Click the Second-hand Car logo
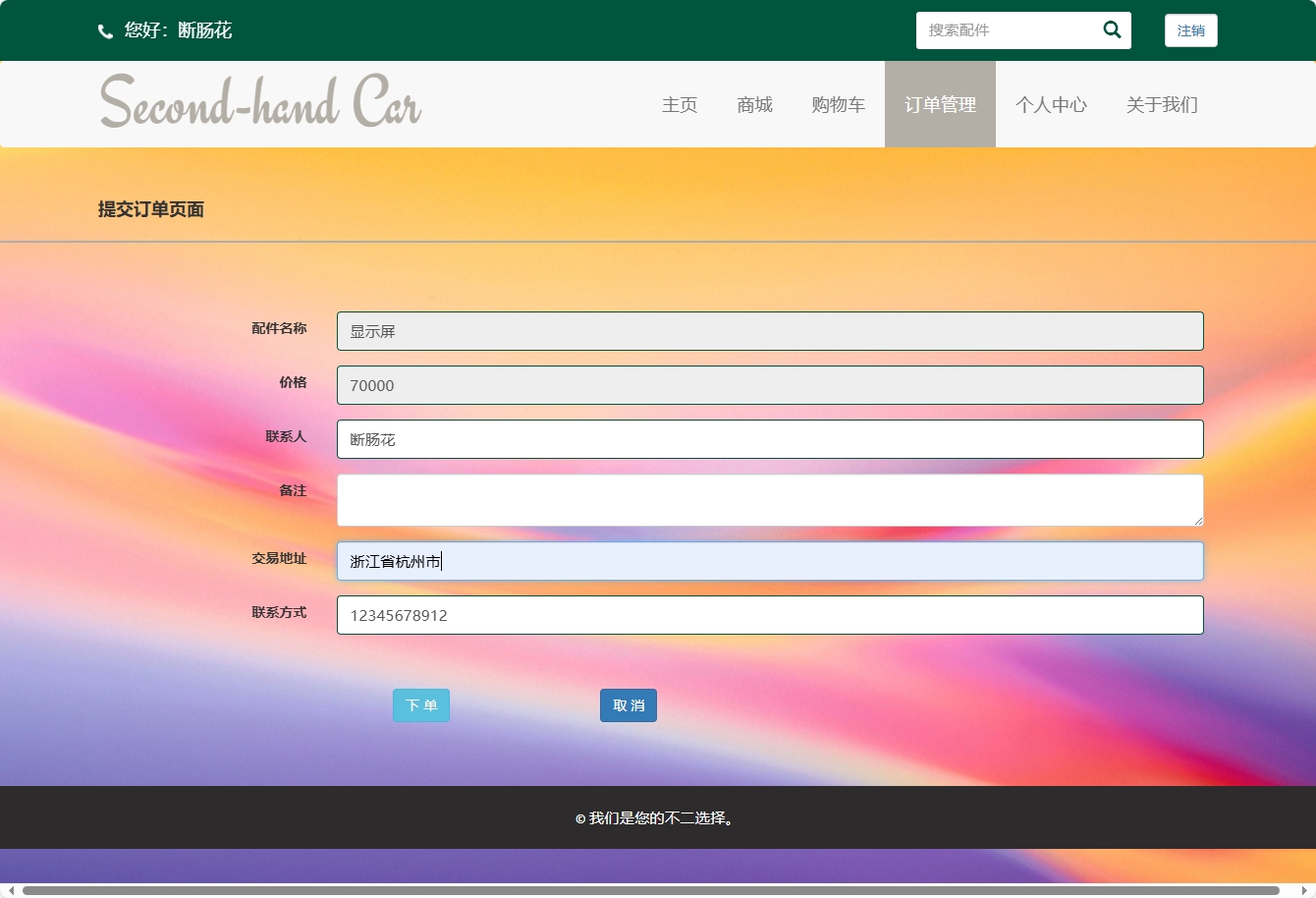 [x=259, y=102]
